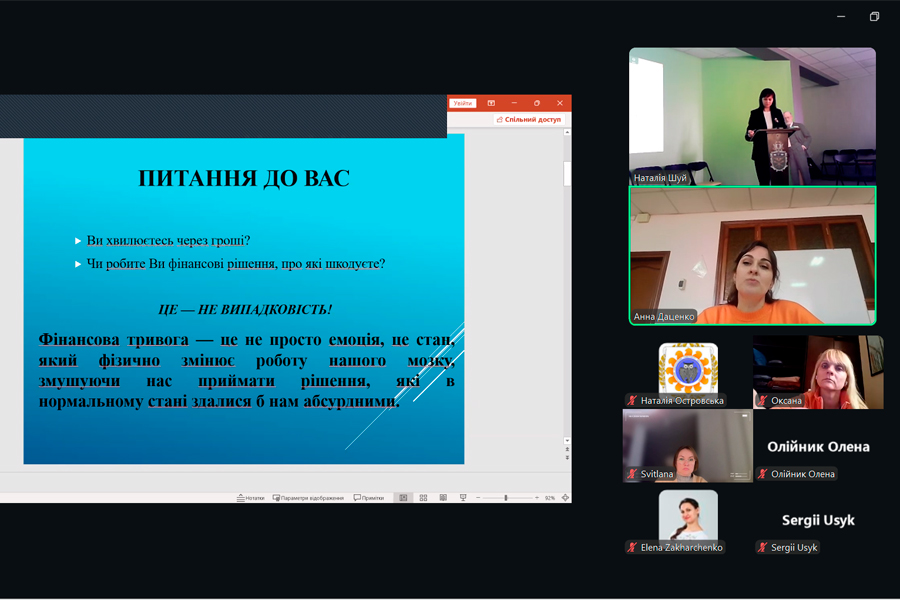The height and width of the screenshot is (600, 900).
Task: Open Примітки comments pane
Action: (x=369, y=498)
